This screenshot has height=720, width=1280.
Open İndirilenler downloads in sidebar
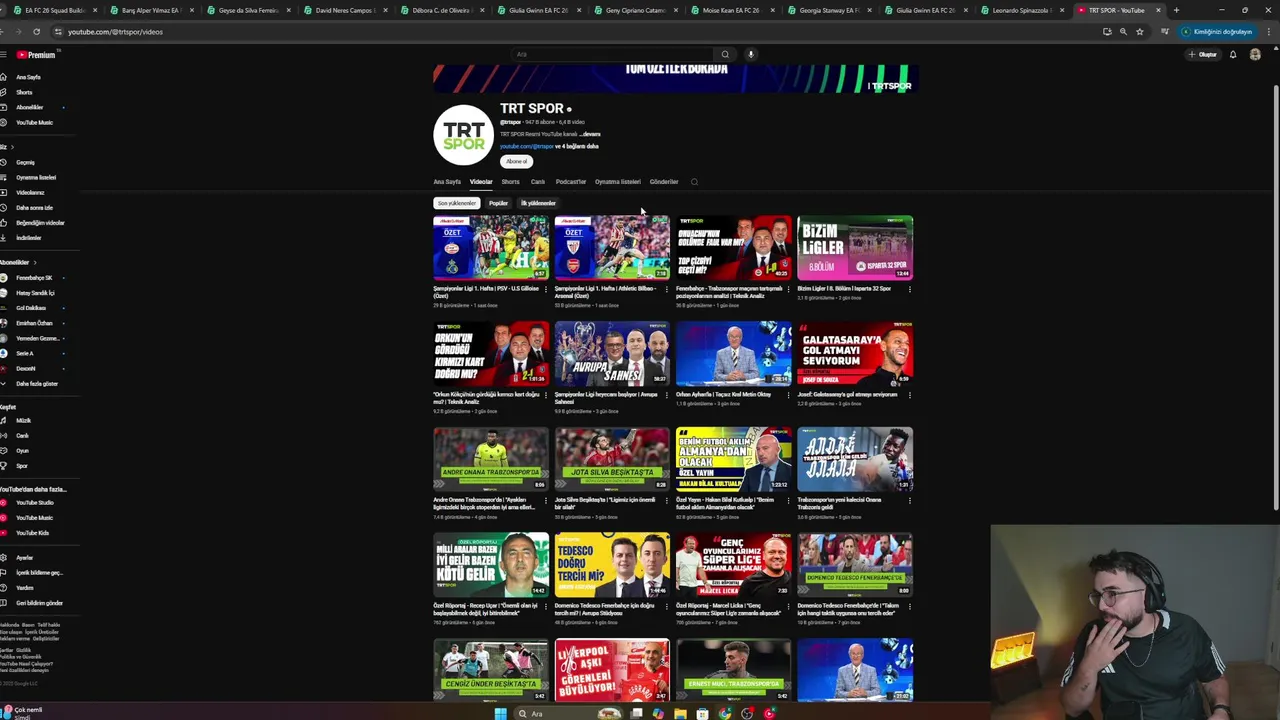28,237
